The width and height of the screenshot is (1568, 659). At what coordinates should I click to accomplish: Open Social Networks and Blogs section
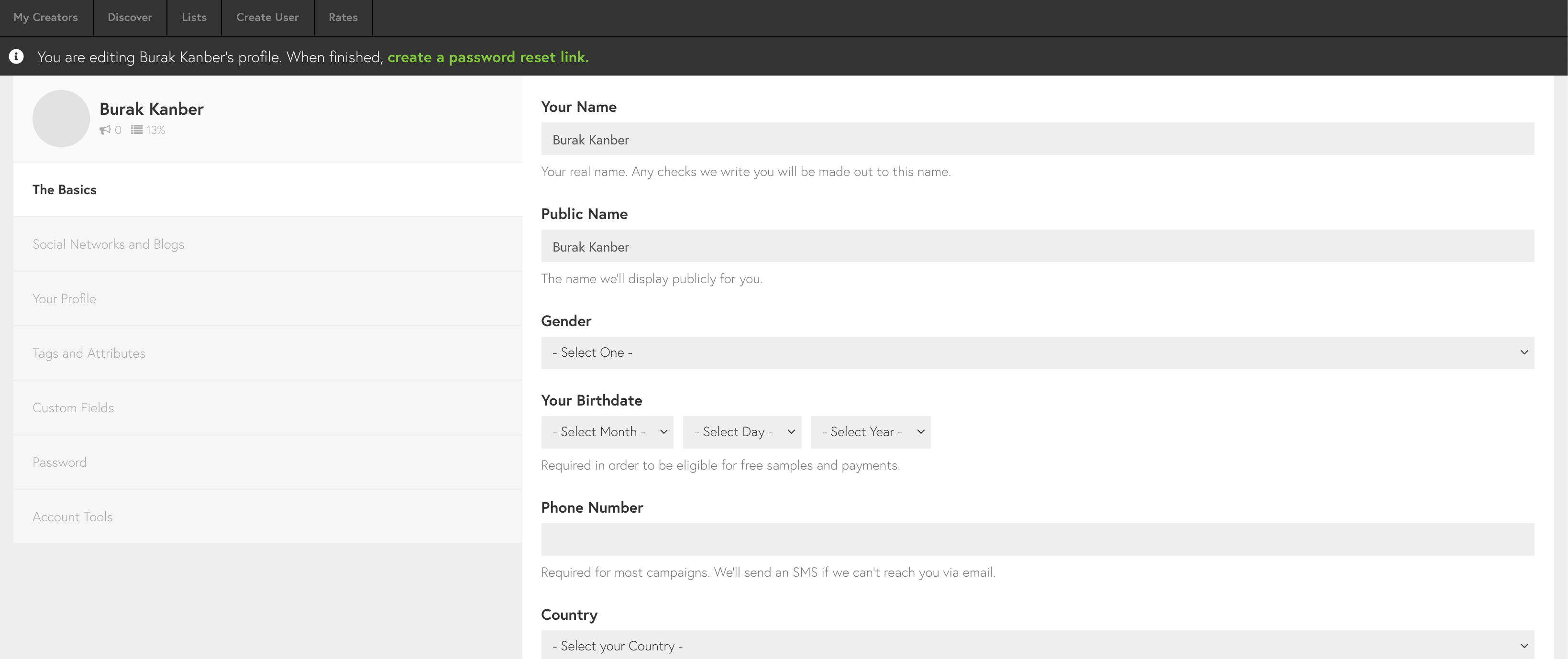coord(268,244)
